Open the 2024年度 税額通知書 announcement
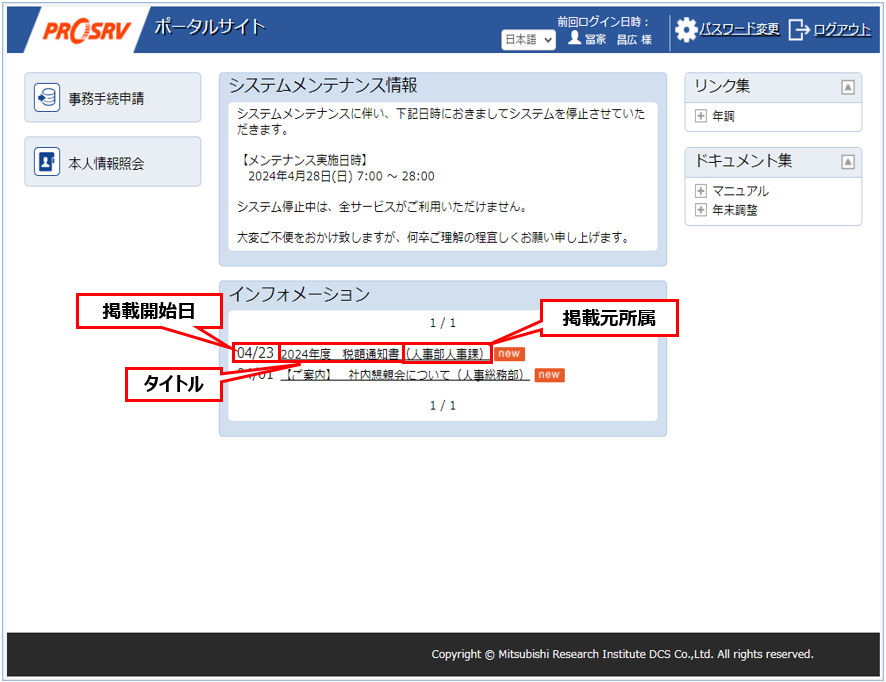The width and height of the screenshot is (886, 682). pyautogui.click(x=385, y=354)
